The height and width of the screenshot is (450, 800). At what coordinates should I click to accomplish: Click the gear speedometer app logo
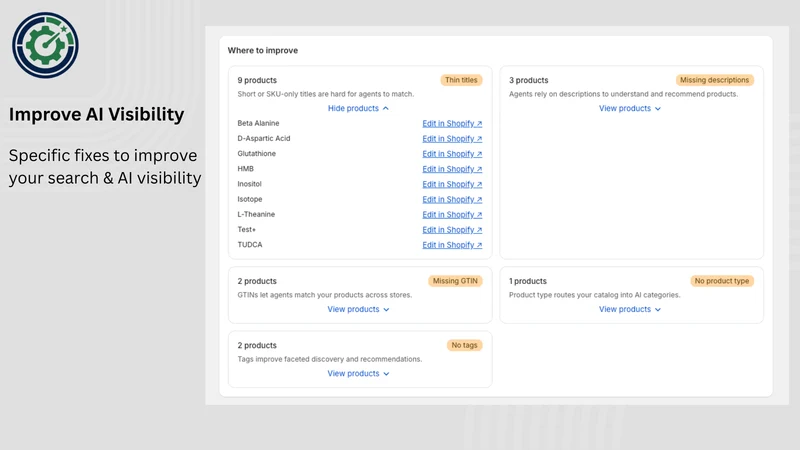pos(45,45)
